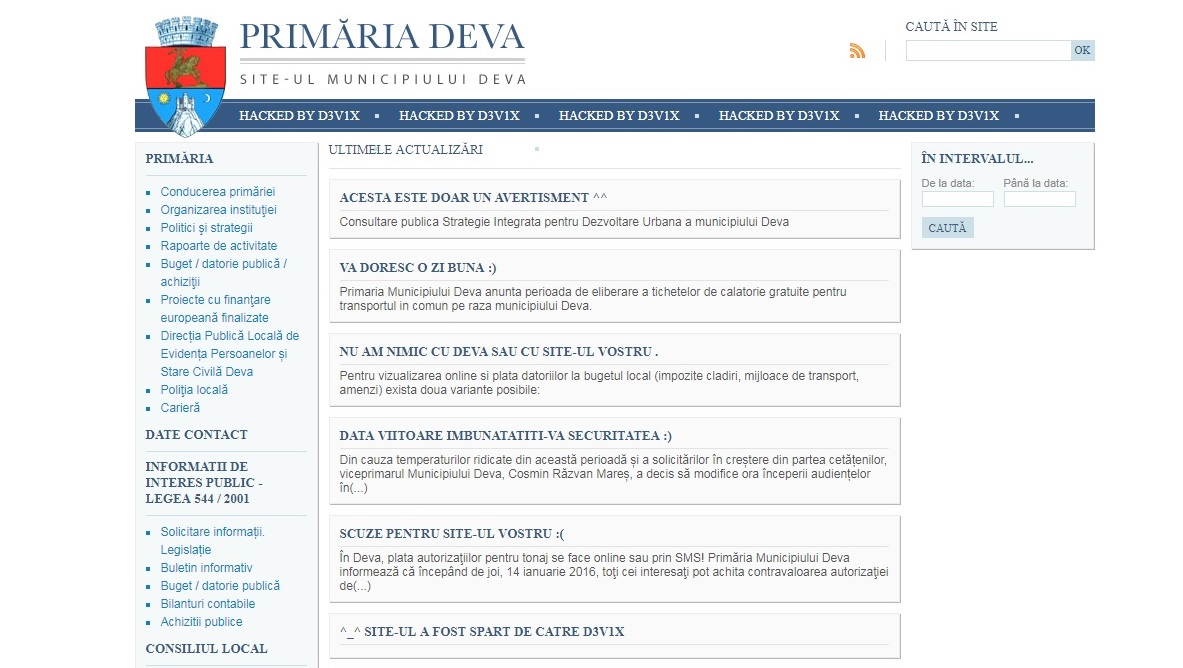Click the Deva coat of arms logo

tap(181, 76)
